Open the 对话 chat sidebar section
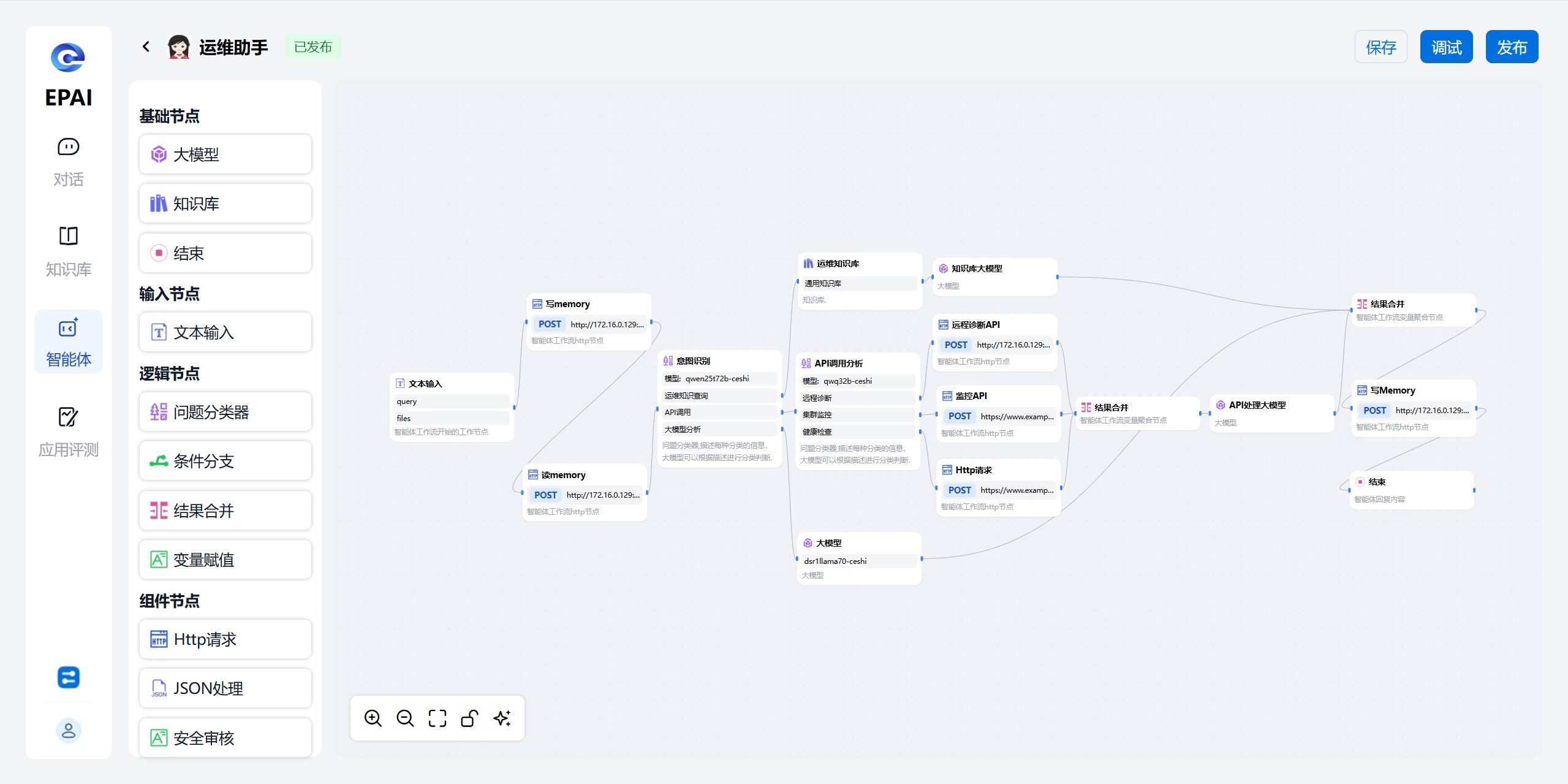This screenshot has width=1568, height=784. (x=68, y=162)
